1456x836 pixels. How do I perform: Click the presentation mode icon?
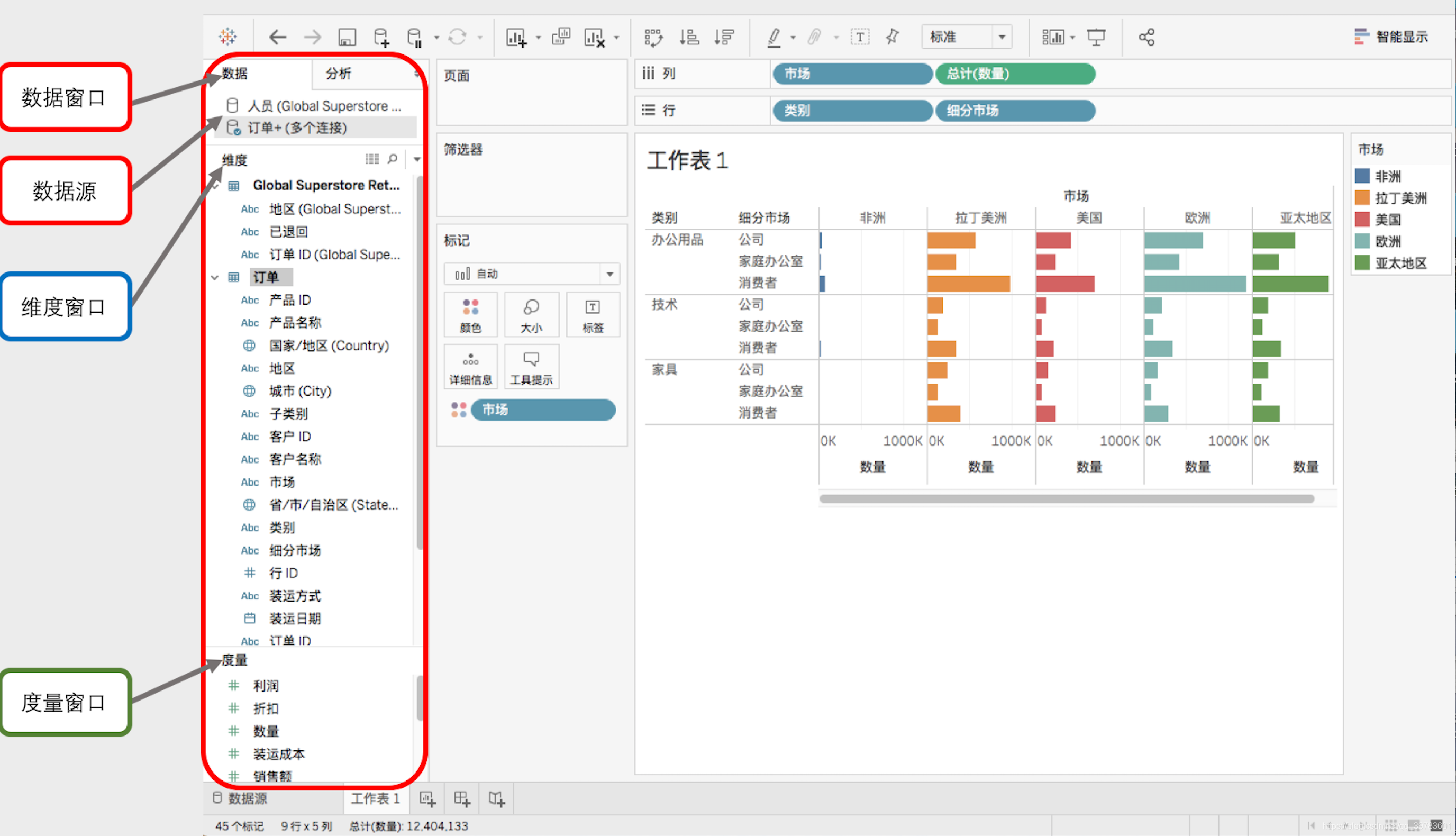tap(1096, 38)
